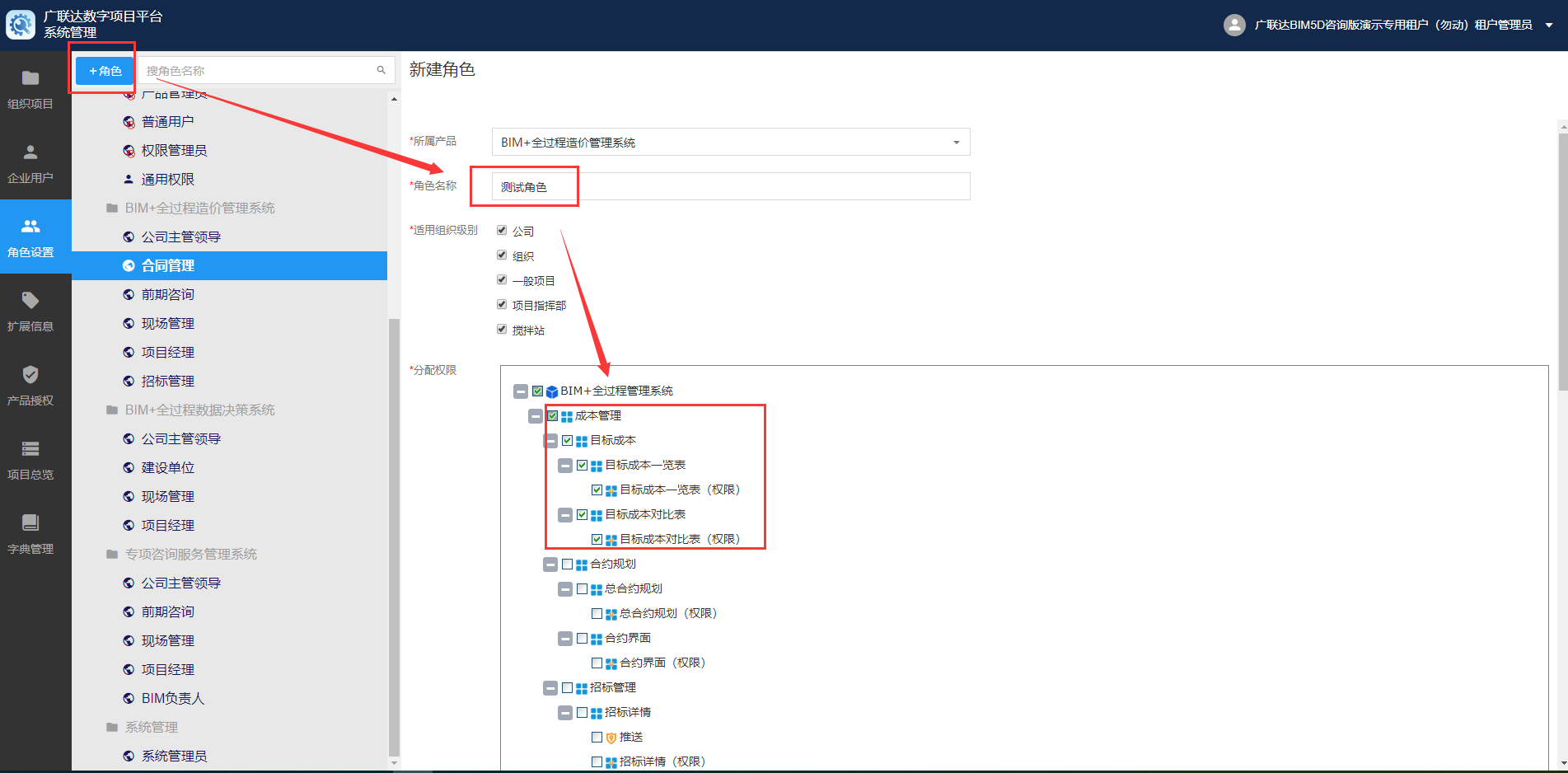Click the role list vertical scrollbar
Screen dimensions: 1568x773
click(x=394, y=536)
